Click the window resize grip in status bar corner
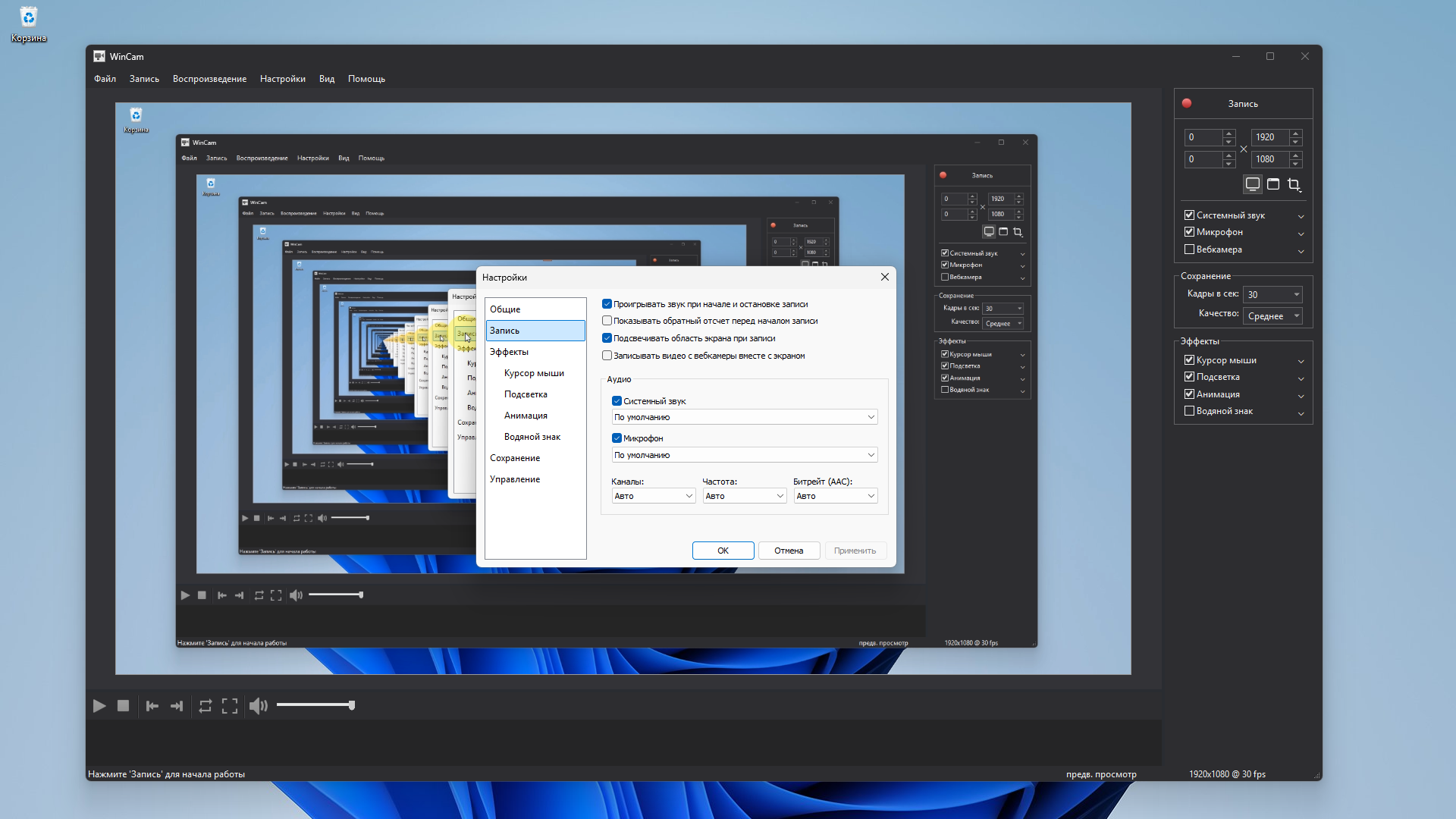The image size is (1456, 819). tap(1317, 776)
